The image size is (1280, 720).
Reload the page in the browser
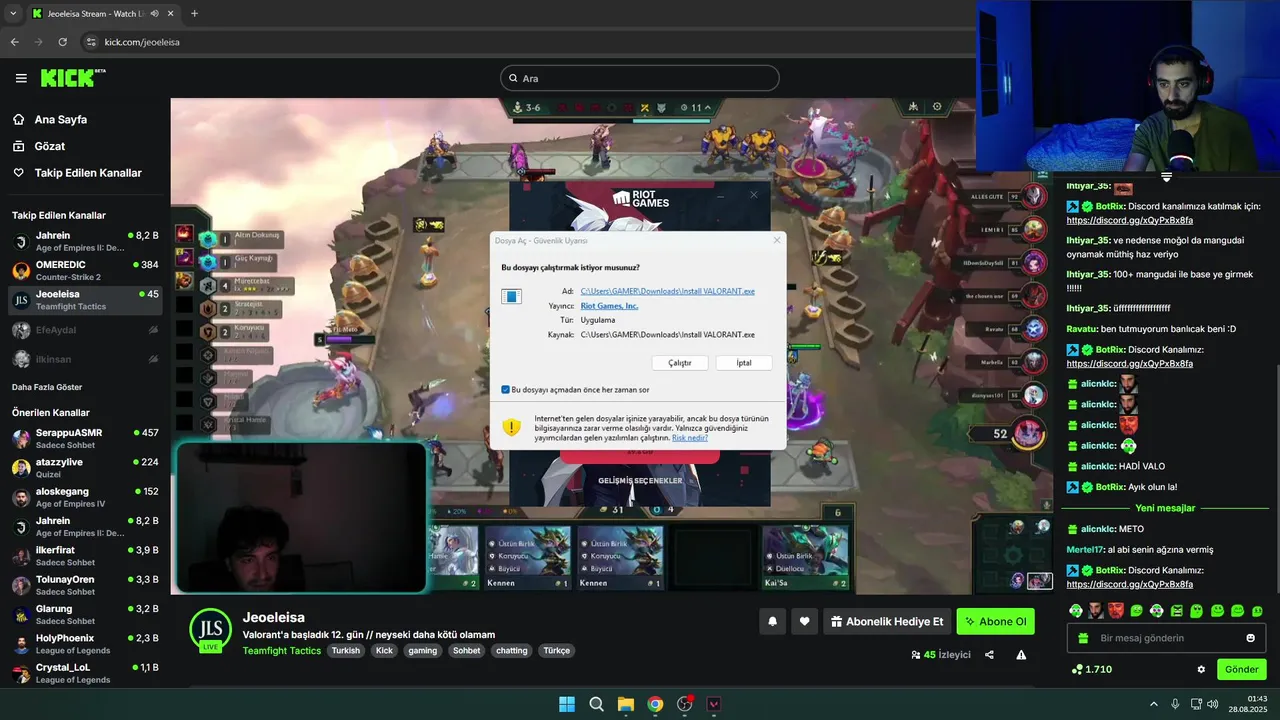(x=62, y=42)
